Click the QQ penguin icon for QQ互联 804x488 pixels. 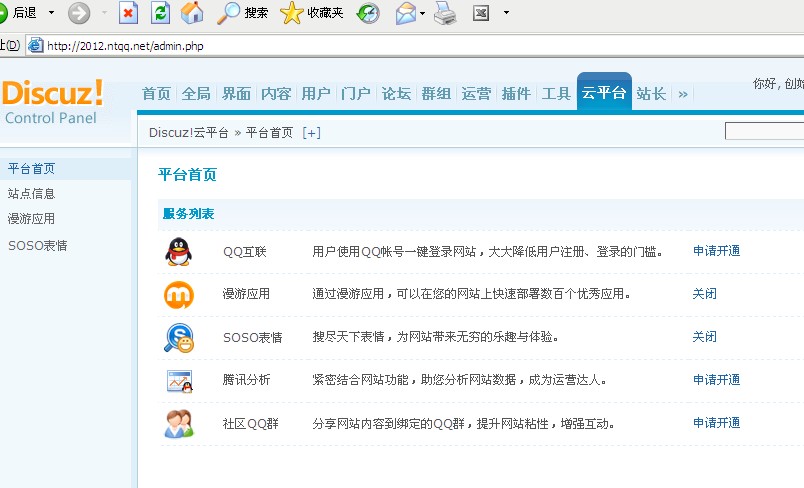point(178,252)
